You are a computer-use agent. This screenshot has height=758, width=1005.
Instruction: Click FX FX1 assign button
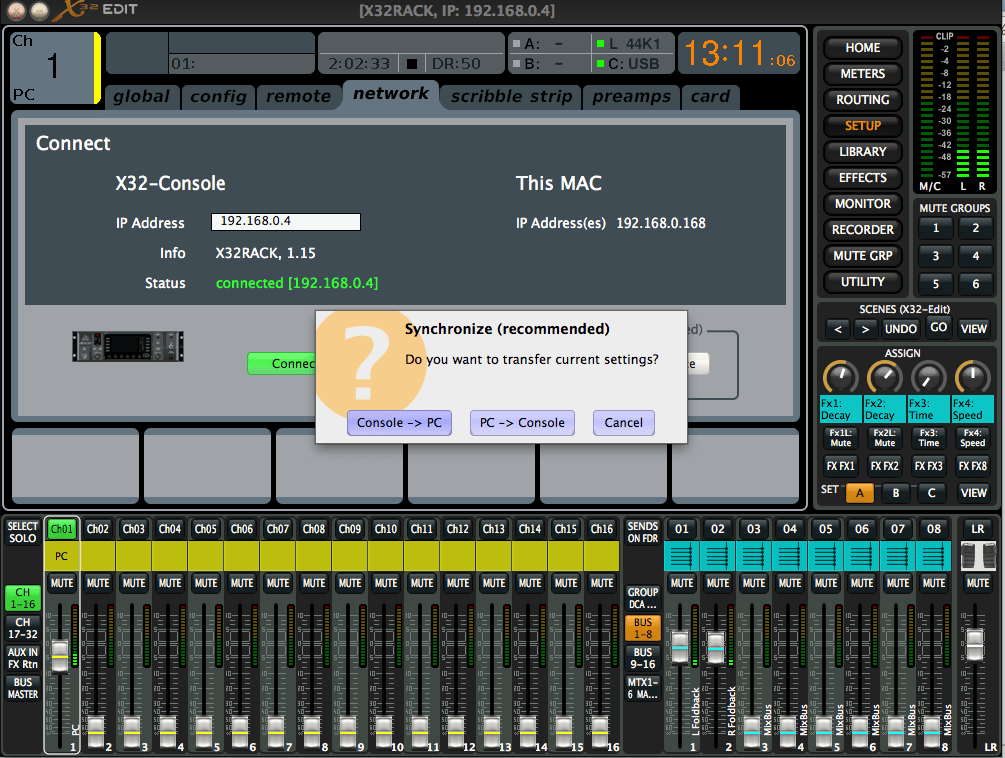(x=840, y=466)
